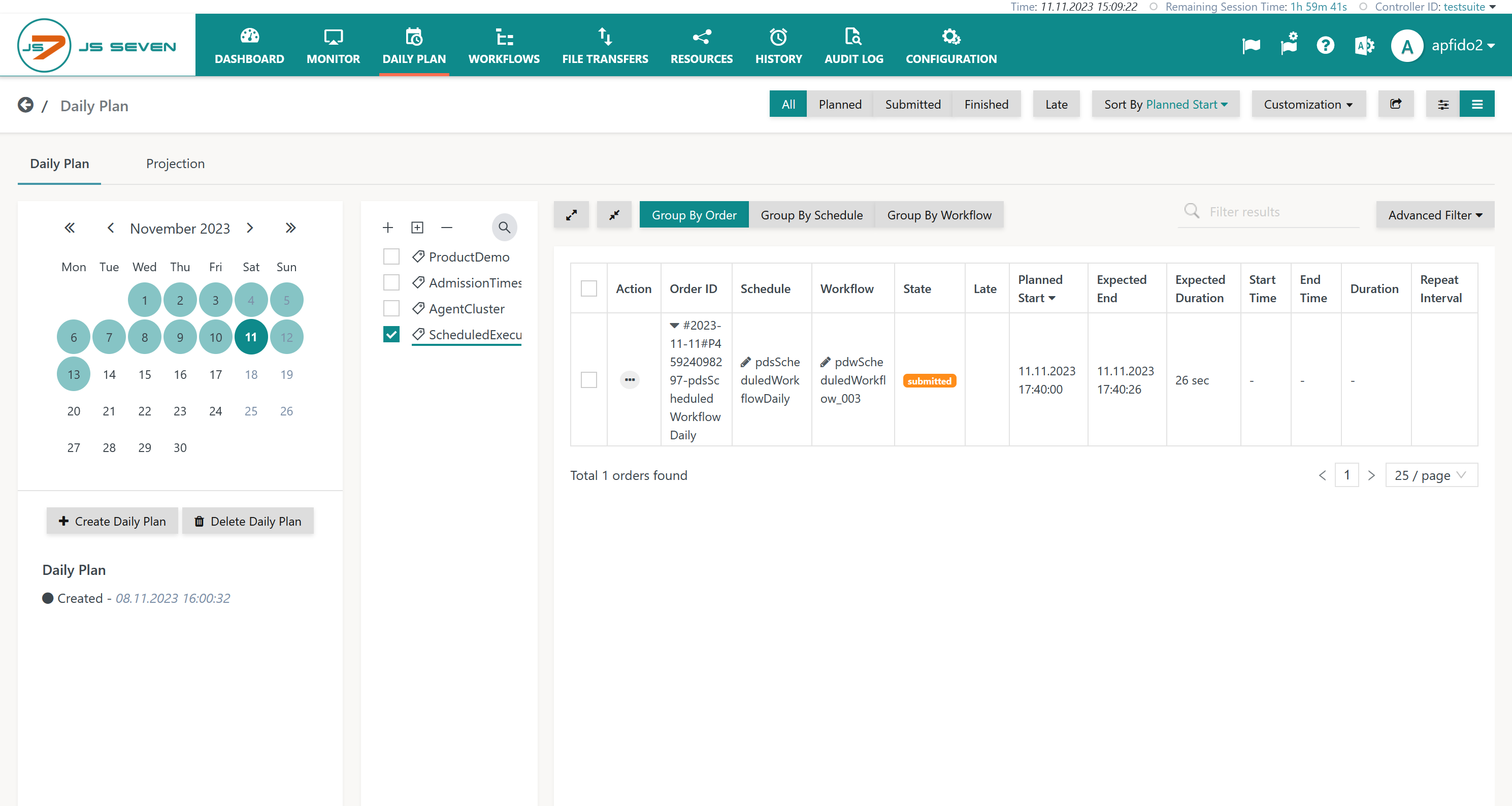Image resolution: width=1512 pixels, height=806 pixels.
Task: Select the Daily Plan tab
Action: [59, 163]
